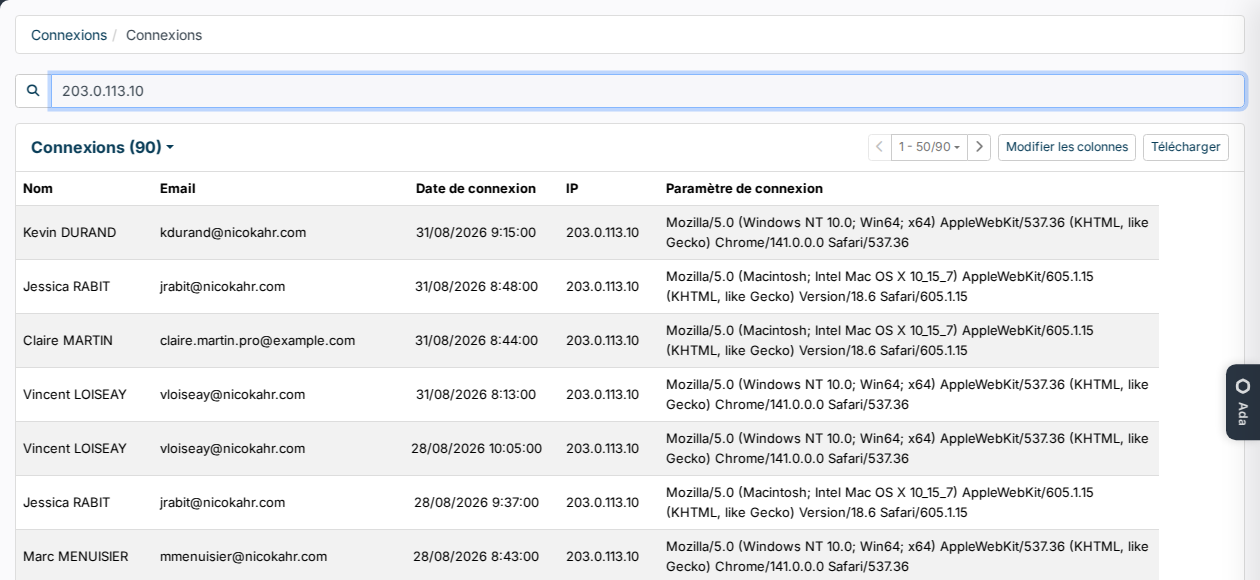Click Paramètre de connexion column header
1260x580 pixels.
tap(744, 188)
